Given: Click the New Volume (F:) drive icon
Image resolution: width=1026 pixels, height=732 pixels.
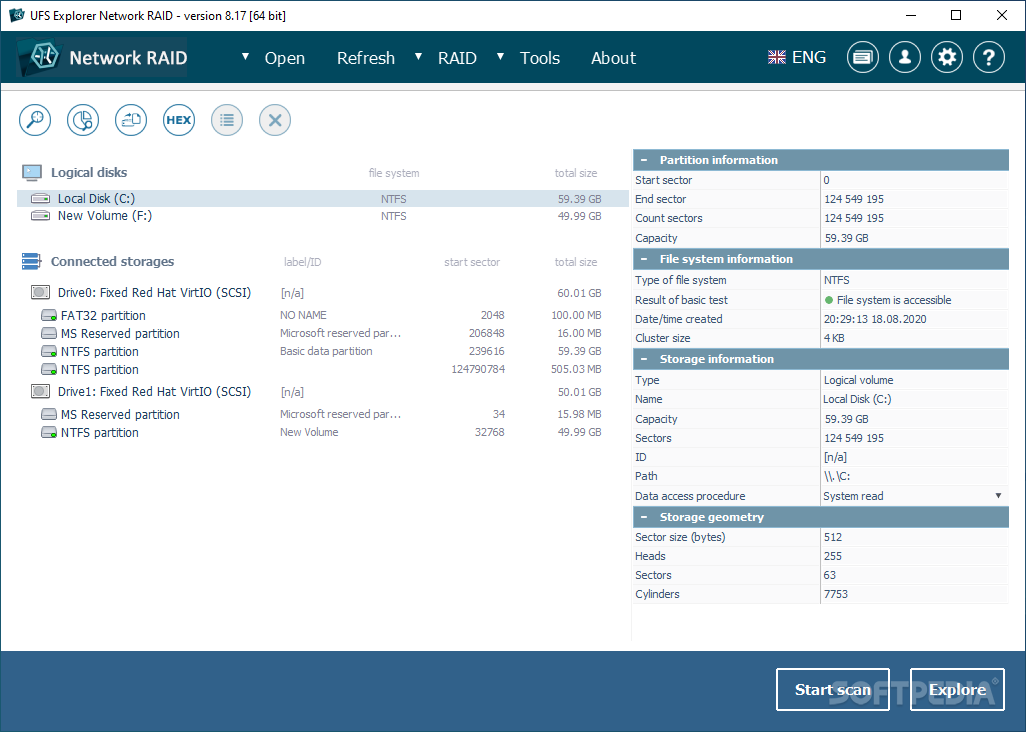Looking at the screenshot, I should pos(41,215).
